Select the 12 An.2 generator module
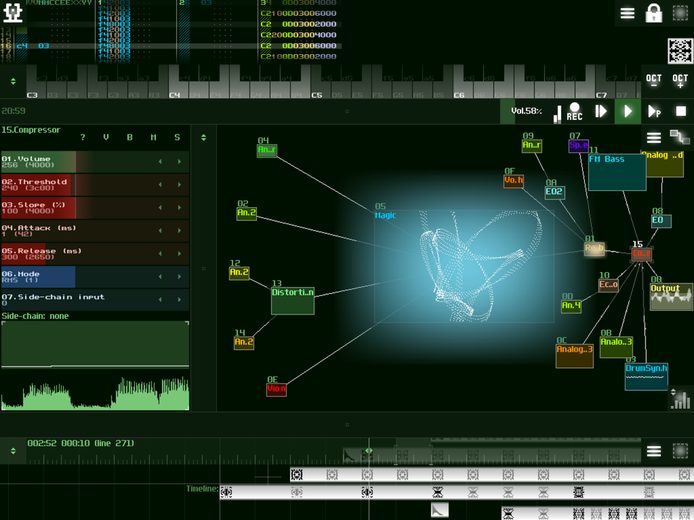The image size is (694, 520). pos(239,273)
